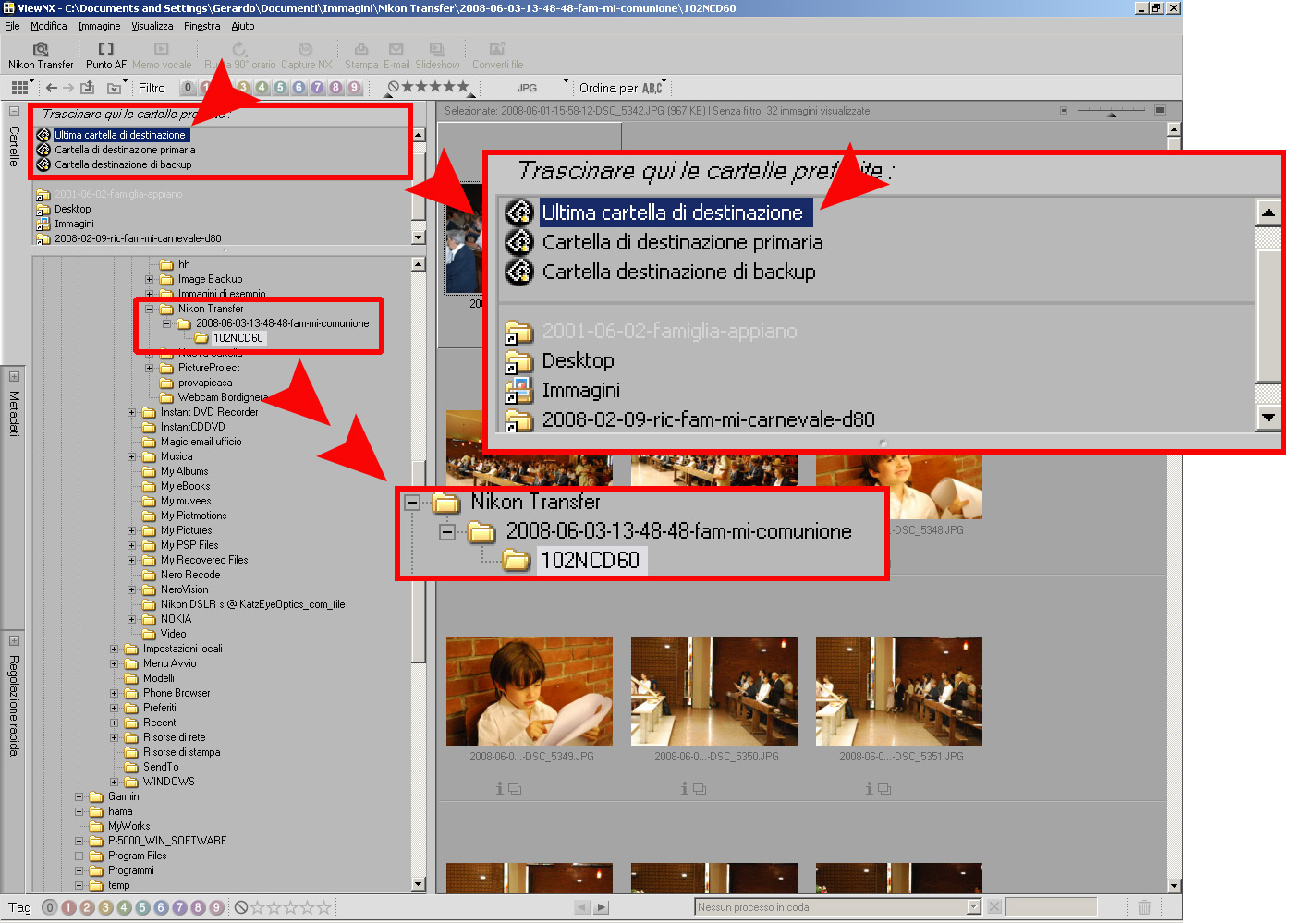Screen dimensions: 1316x923
Task: Toggle filter tag 9 in Filtro bar
Action: pyautogui.click(x=354, y=88)
